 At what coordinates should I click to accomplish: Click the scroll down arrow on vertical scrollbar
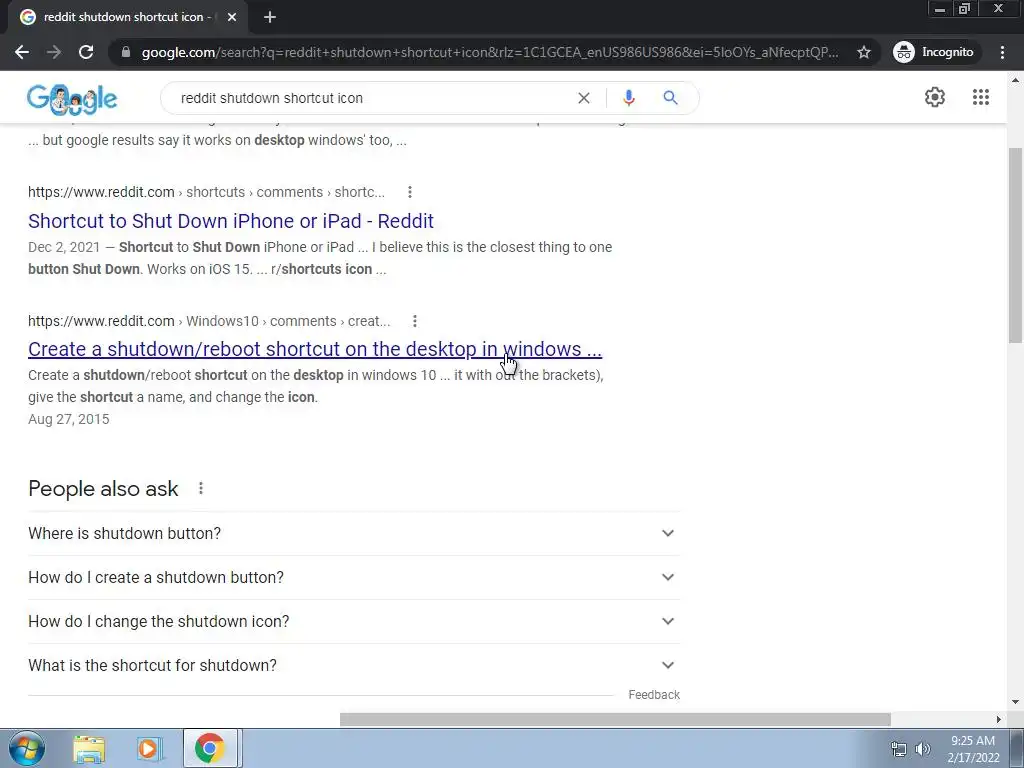[1015, 703]
